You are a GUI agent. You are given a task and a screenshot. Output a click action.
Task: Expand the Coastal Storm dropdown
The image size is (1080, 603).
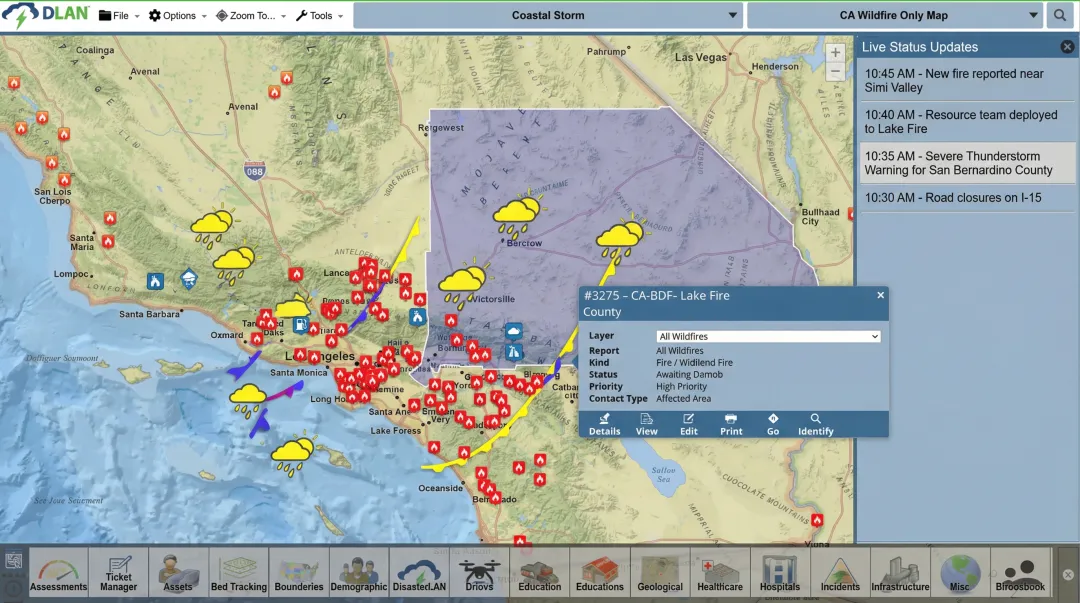tap(549, 16)
